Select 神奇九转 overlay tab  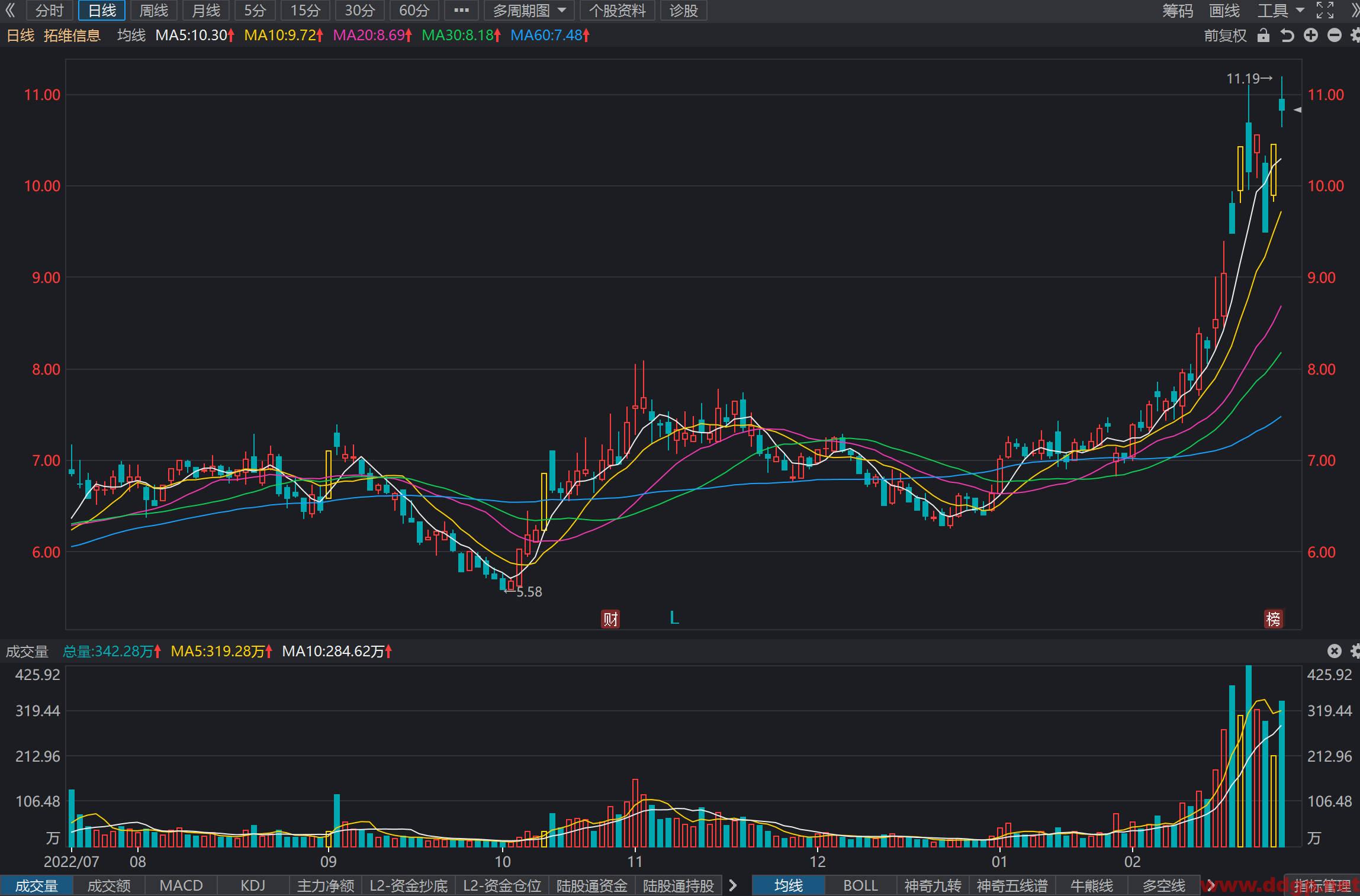[x=933, y=886]
